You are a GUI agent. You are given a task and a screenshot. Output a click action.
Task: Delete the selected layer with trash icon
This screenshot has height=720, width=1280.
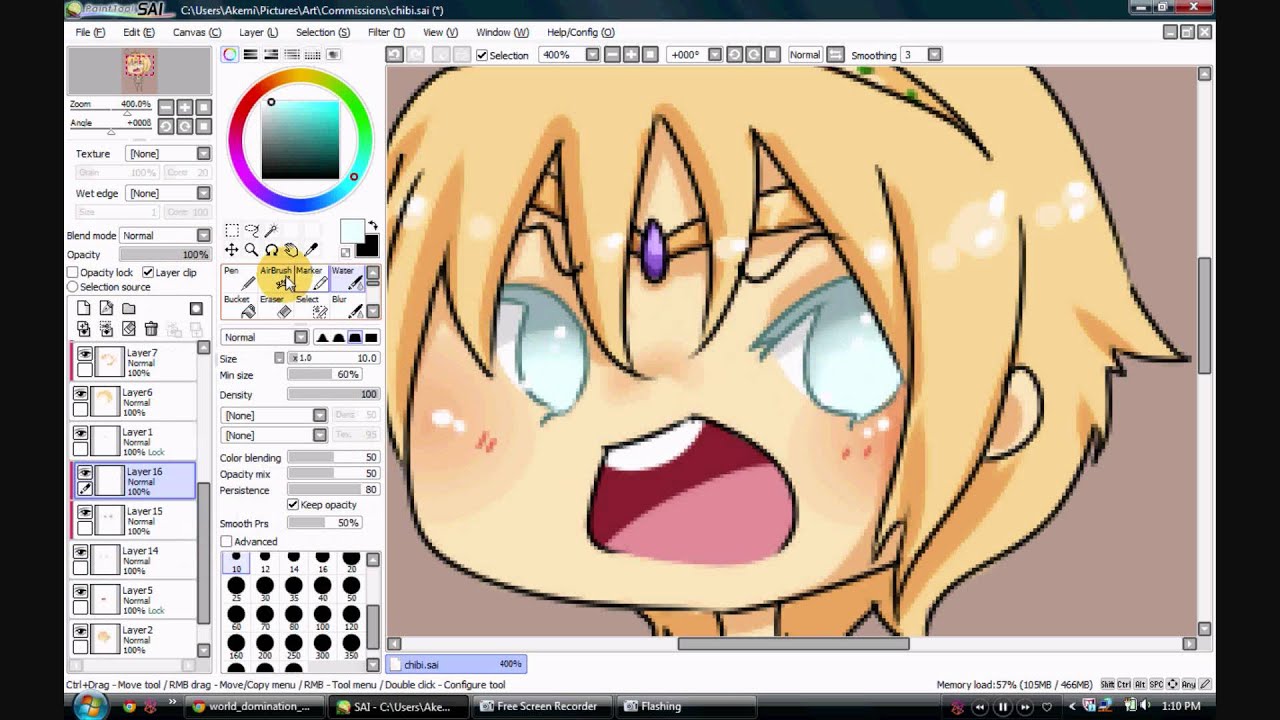click(x=151, y=329)
